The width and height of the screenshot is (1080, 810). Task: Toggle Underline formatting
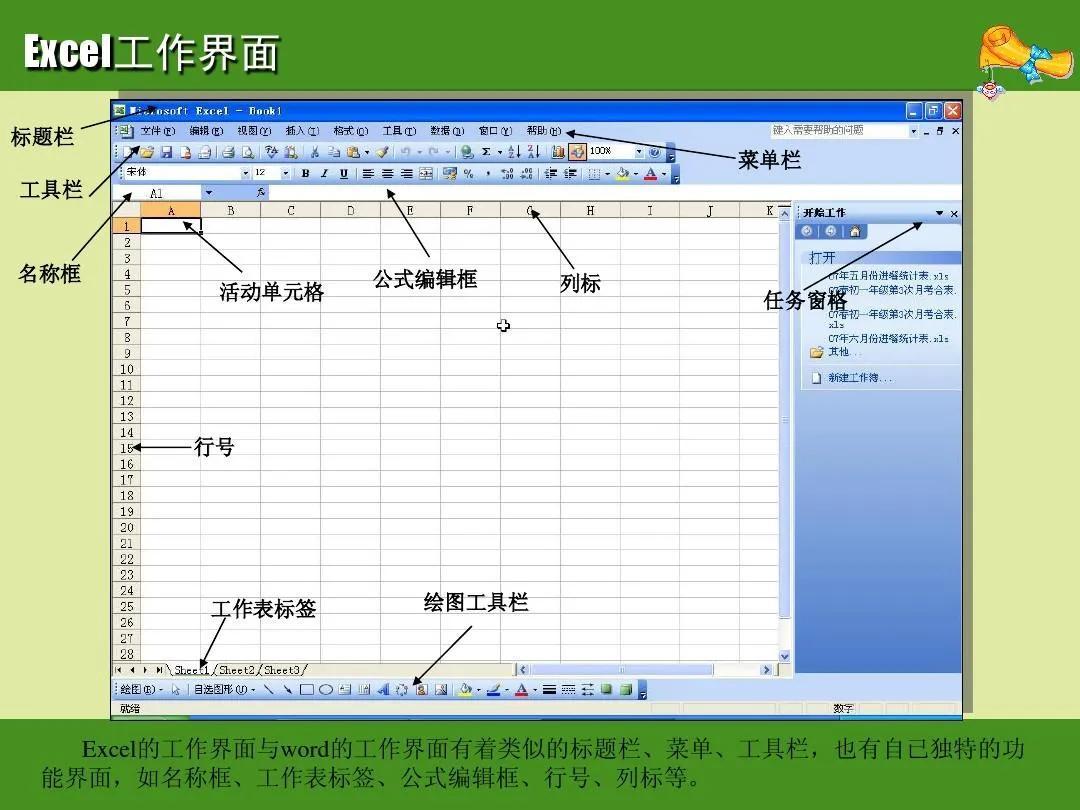coord(344,174)
